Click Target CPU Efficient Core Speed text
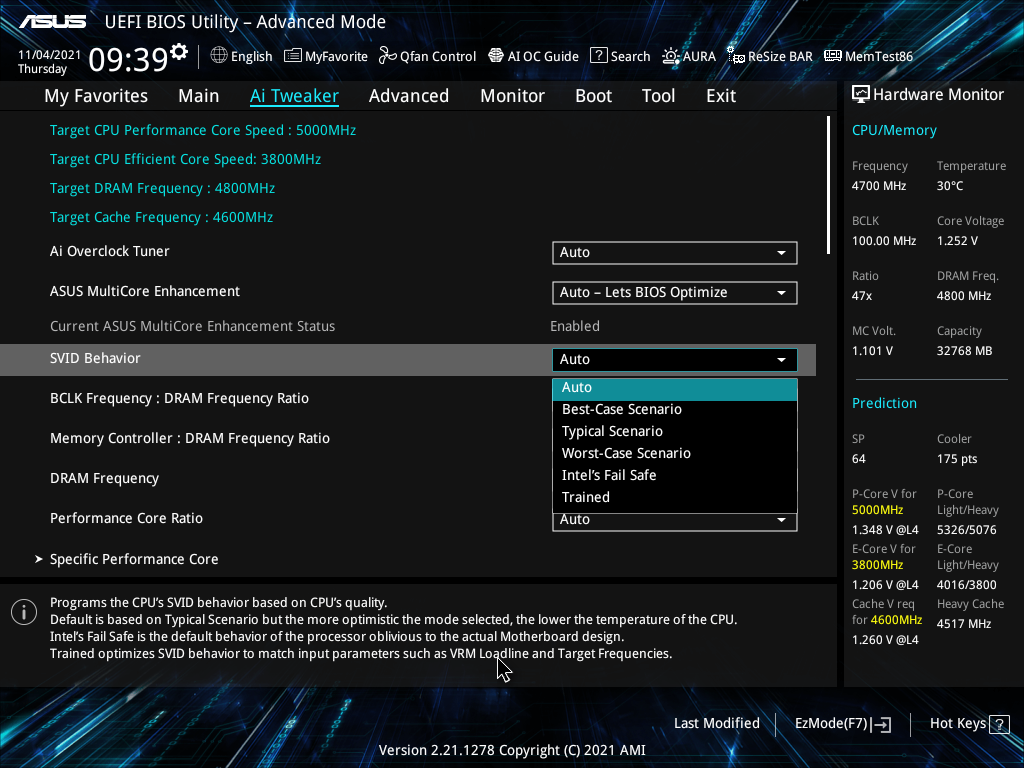The height and width of the screenshot is (768, 1024). click(x=185, y=159)
